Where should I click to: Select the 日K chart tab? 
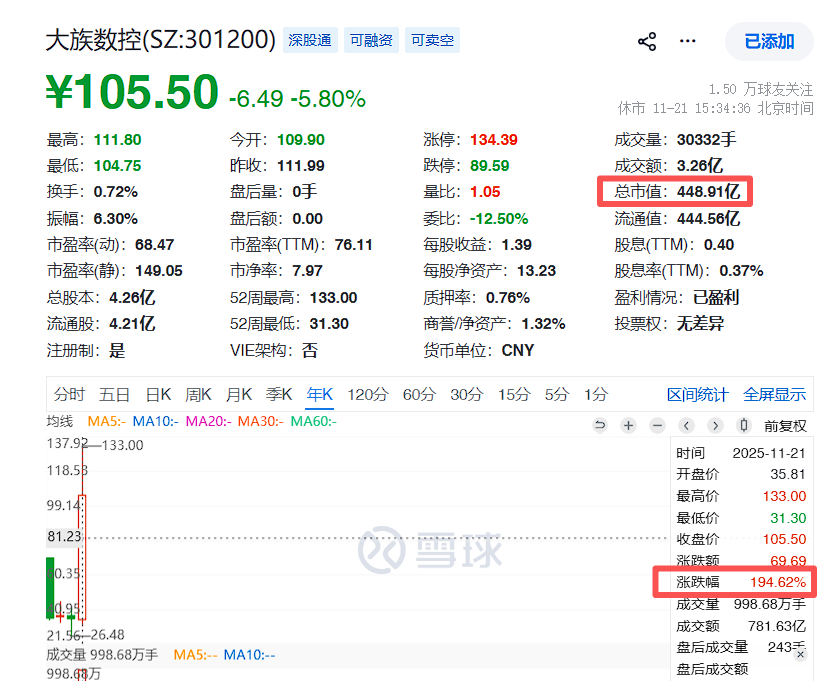158,394
